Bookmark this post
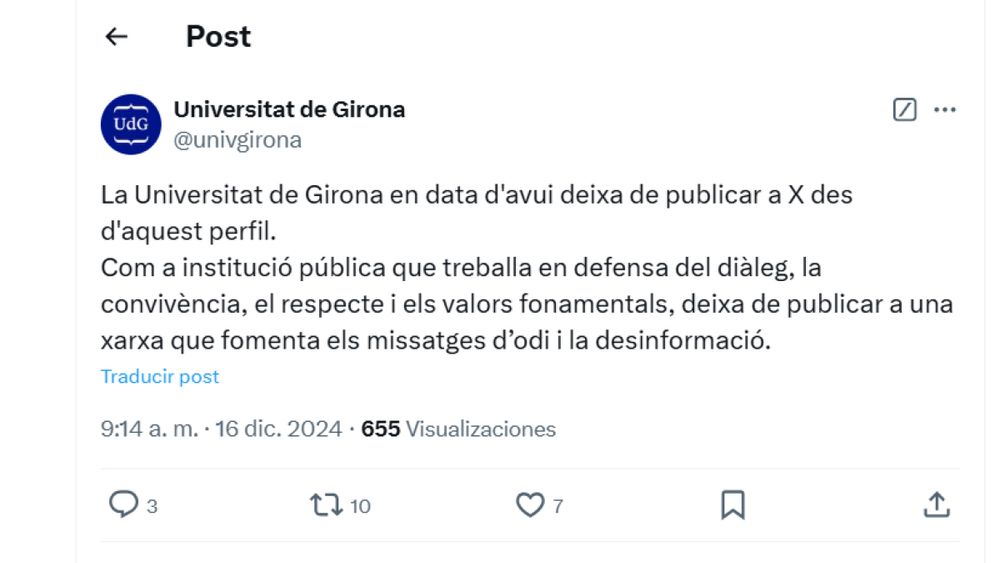This screenshot has height=563, width=1000. pos(733,505)
